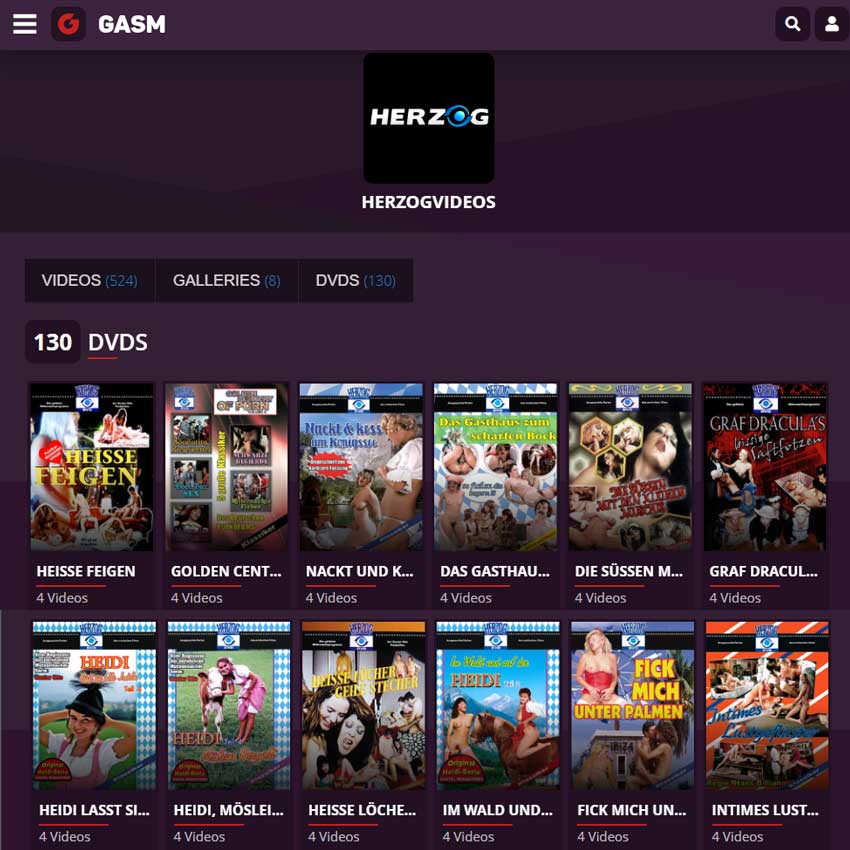Click the HERZOGVIDEOS channel name
The image size is (850, 850).
pos(429,202)
